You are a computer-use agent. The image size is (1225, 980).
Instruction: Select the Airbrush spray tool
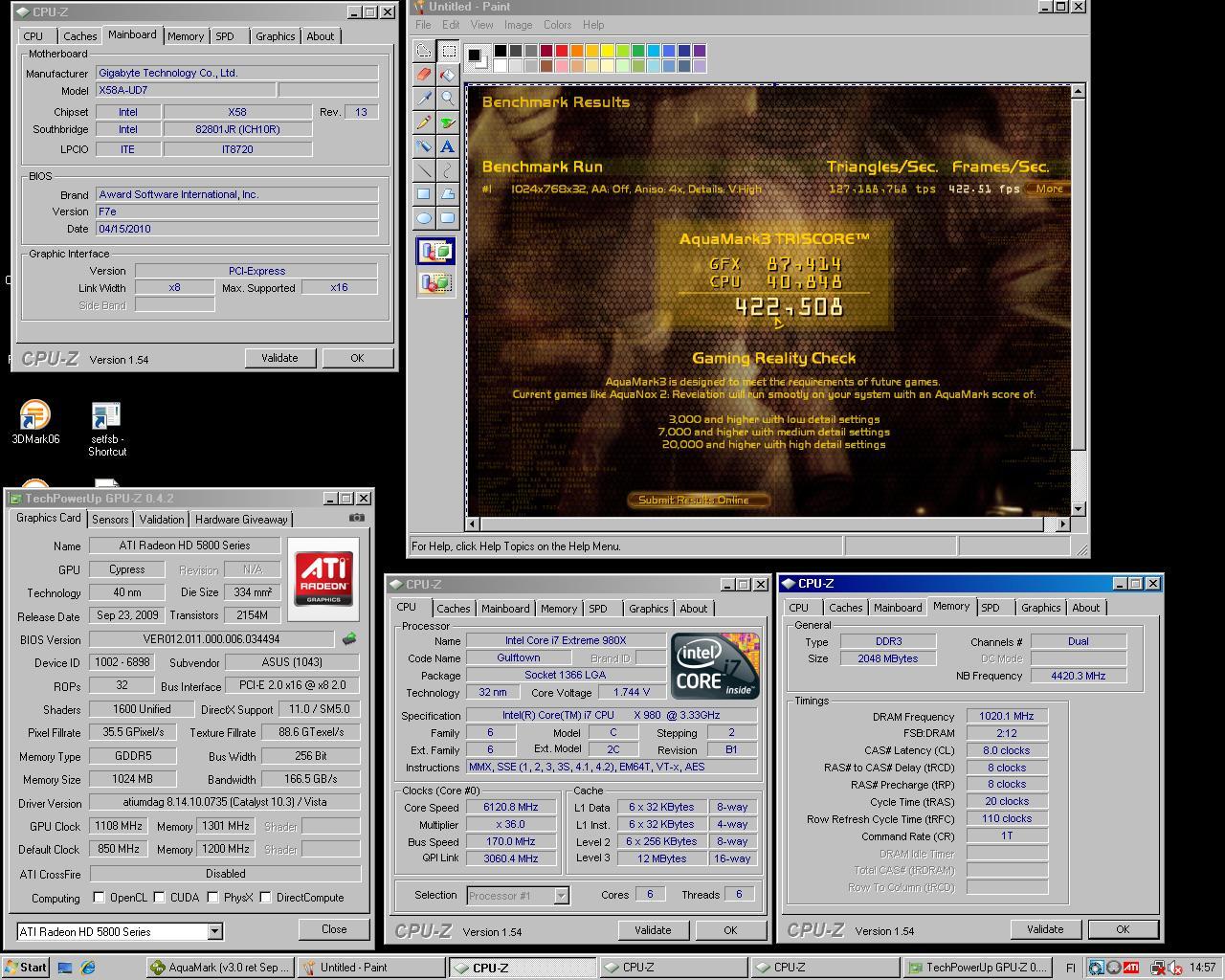pos(424,146)
